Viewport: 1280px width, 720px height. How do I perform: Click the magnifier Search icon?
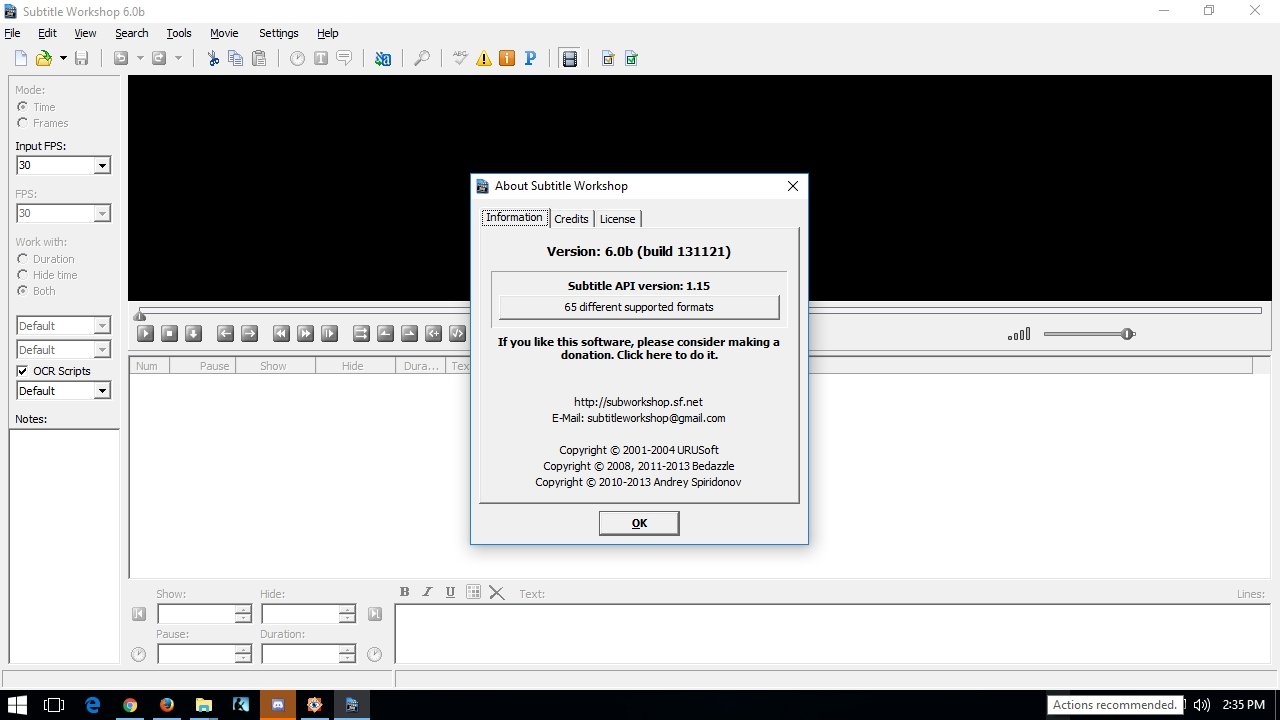click(x=422, y=58)
